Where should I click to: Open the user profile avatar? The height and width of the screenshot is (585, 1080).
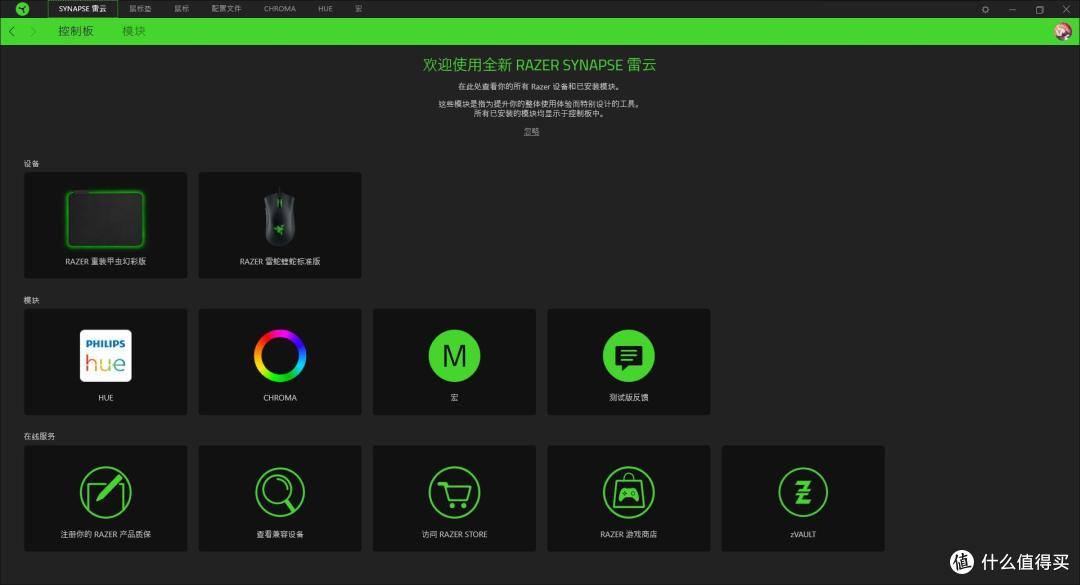1063,31
